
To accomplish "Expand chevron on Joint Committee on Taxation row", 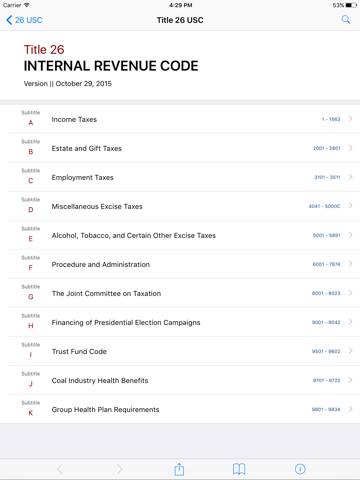I will (x=351, y=293).
